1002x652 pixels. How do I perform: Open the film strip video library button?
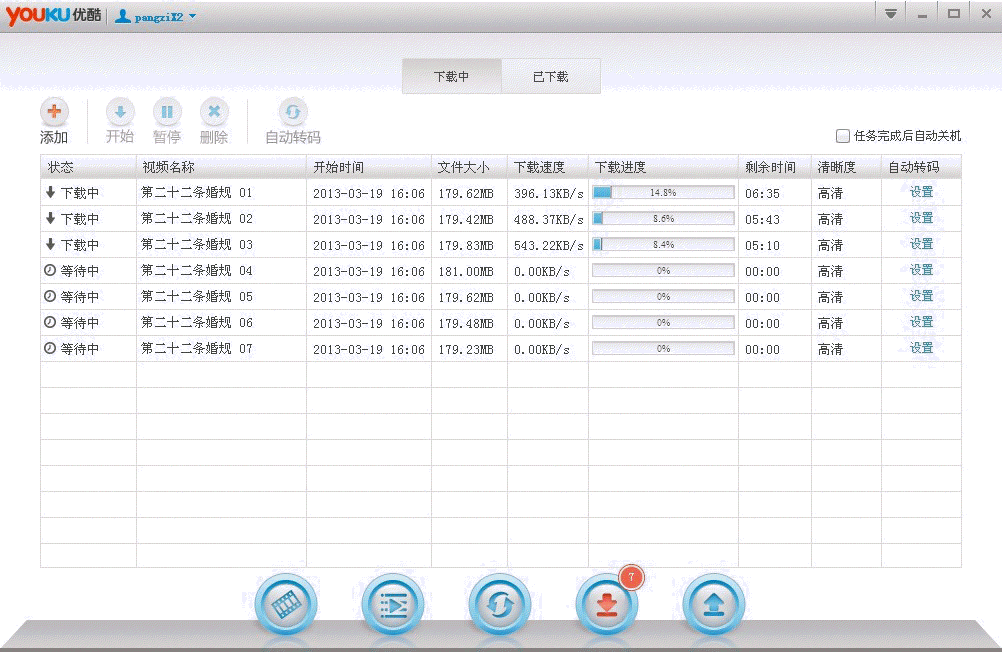click(x=286, y=604)
